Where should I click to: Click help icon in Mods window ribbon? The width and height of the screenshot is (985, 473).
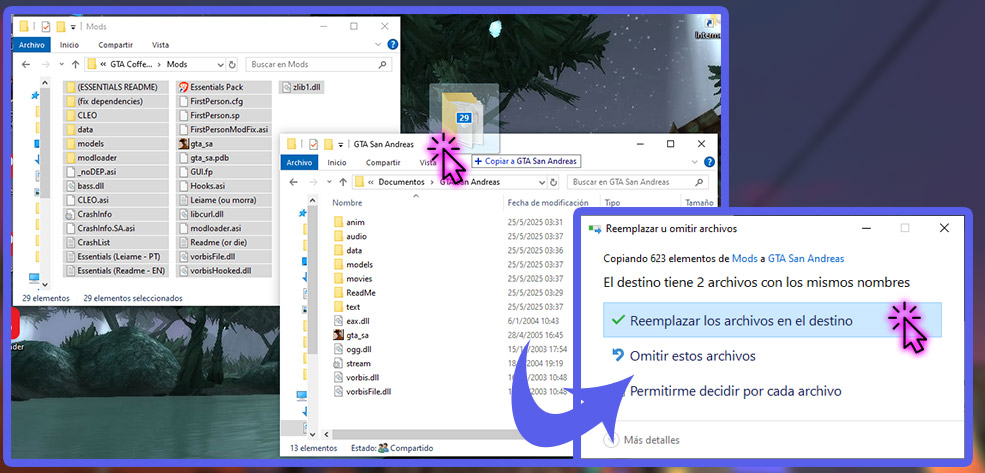pos(393,45)
